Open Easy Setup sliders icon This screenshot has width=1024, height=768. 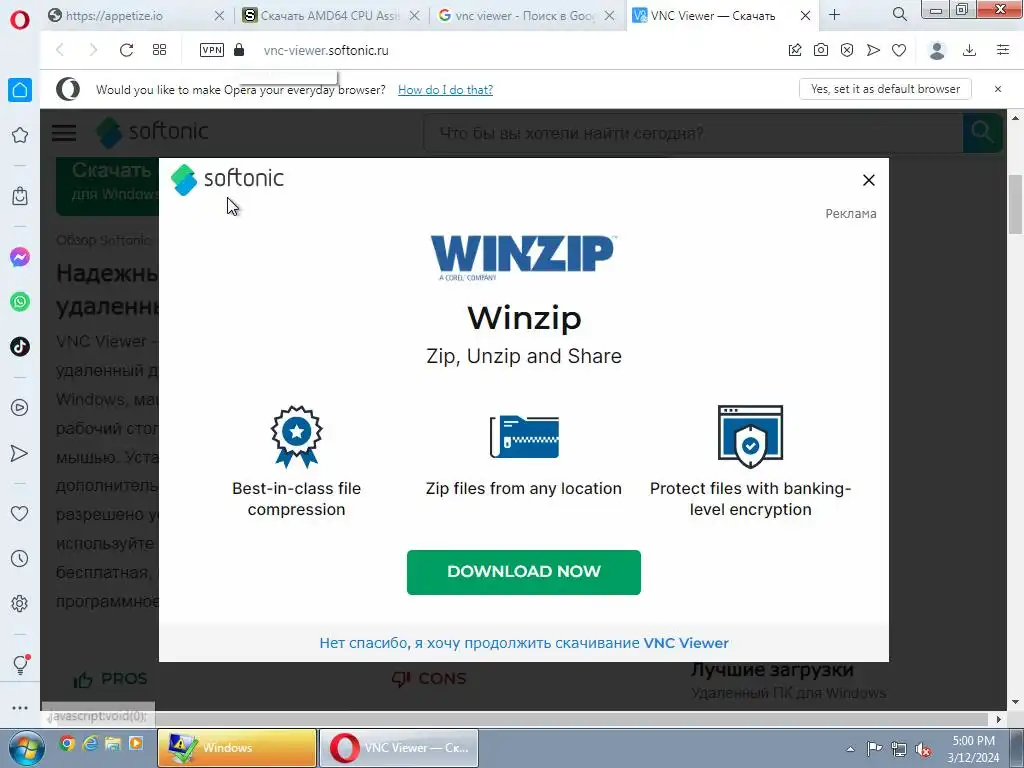1003,50
